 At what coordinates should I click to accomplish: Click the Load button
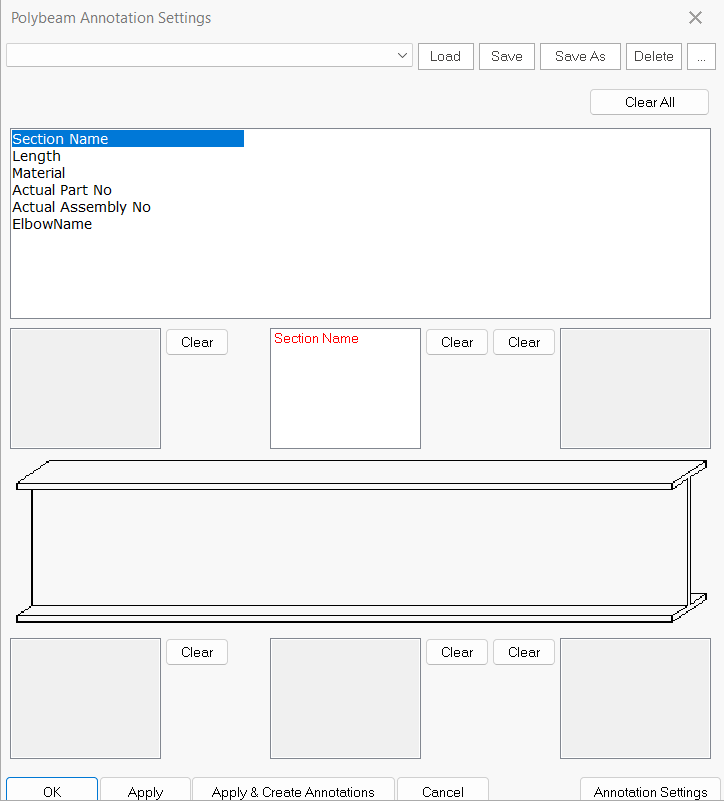tap(445, 56)
